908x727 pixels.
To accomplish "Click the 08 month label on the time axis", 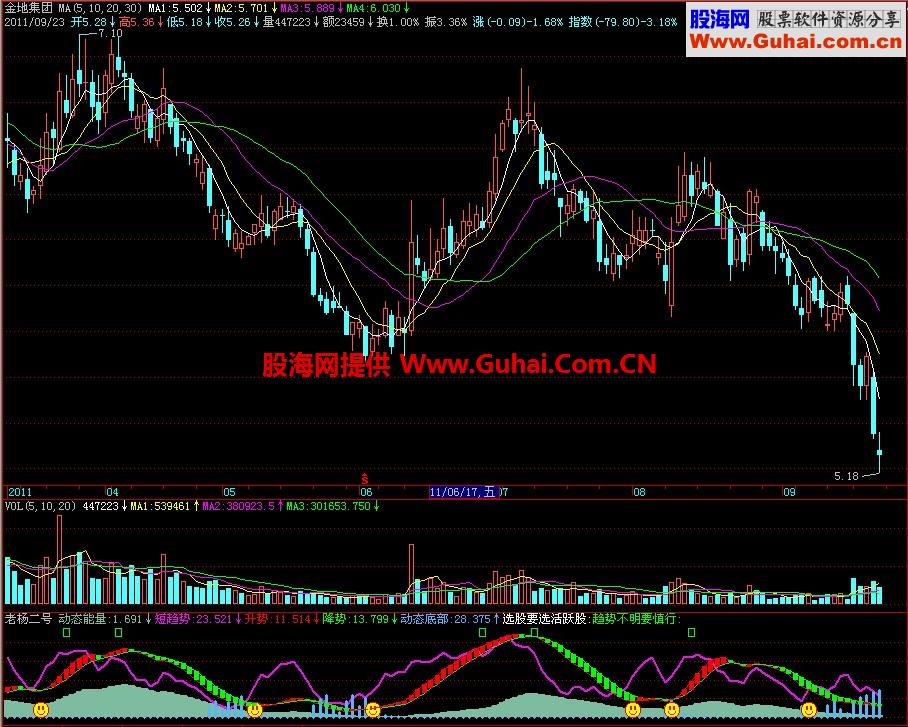I will 639,492.
